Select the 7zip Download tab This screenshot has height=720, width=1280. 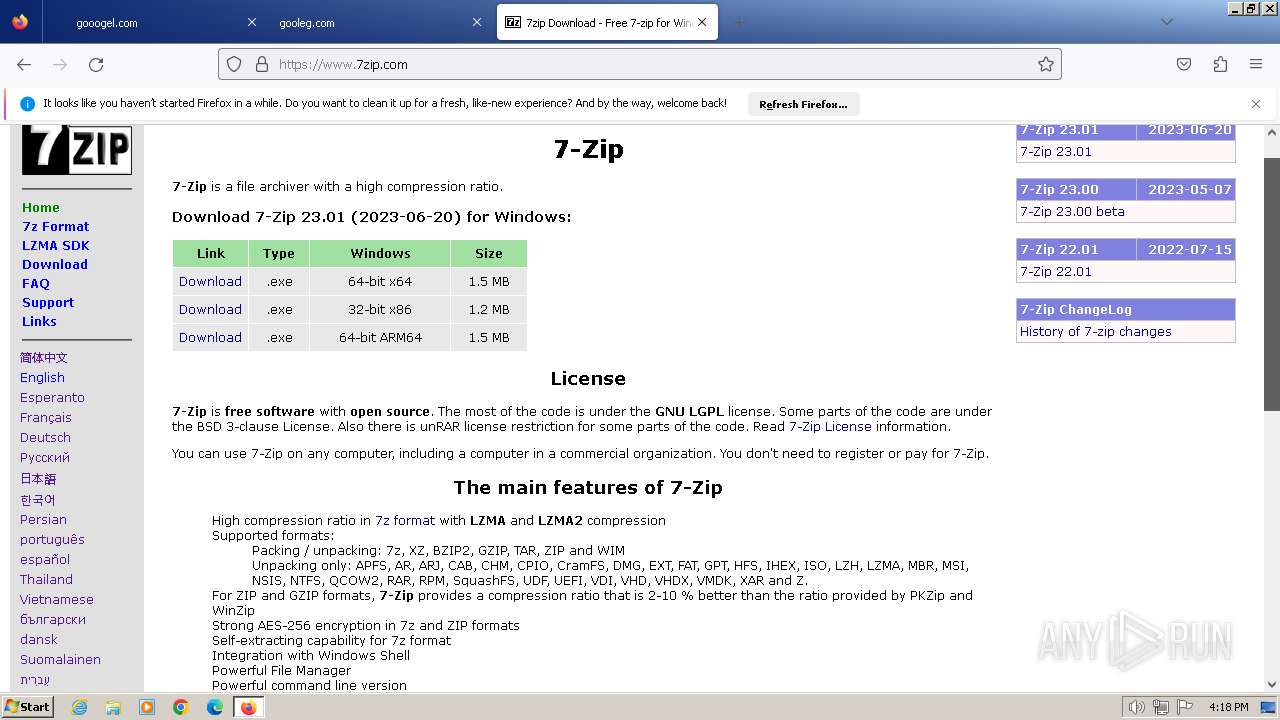click(x=607, y=22)
